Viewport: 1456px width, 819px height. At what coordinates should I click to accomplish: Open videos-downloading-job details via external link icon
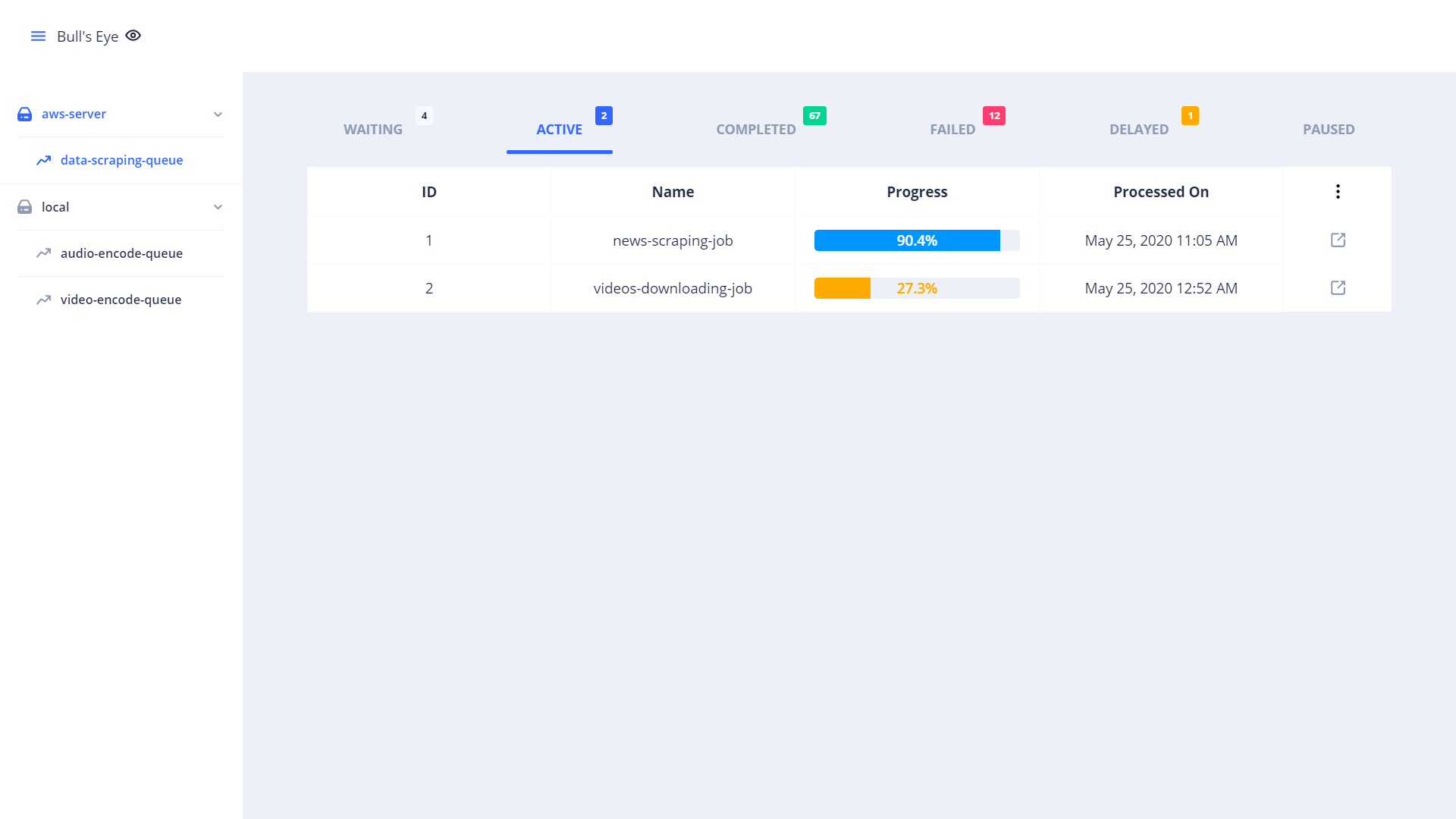pyautogui.click(x=1338, y=288)
